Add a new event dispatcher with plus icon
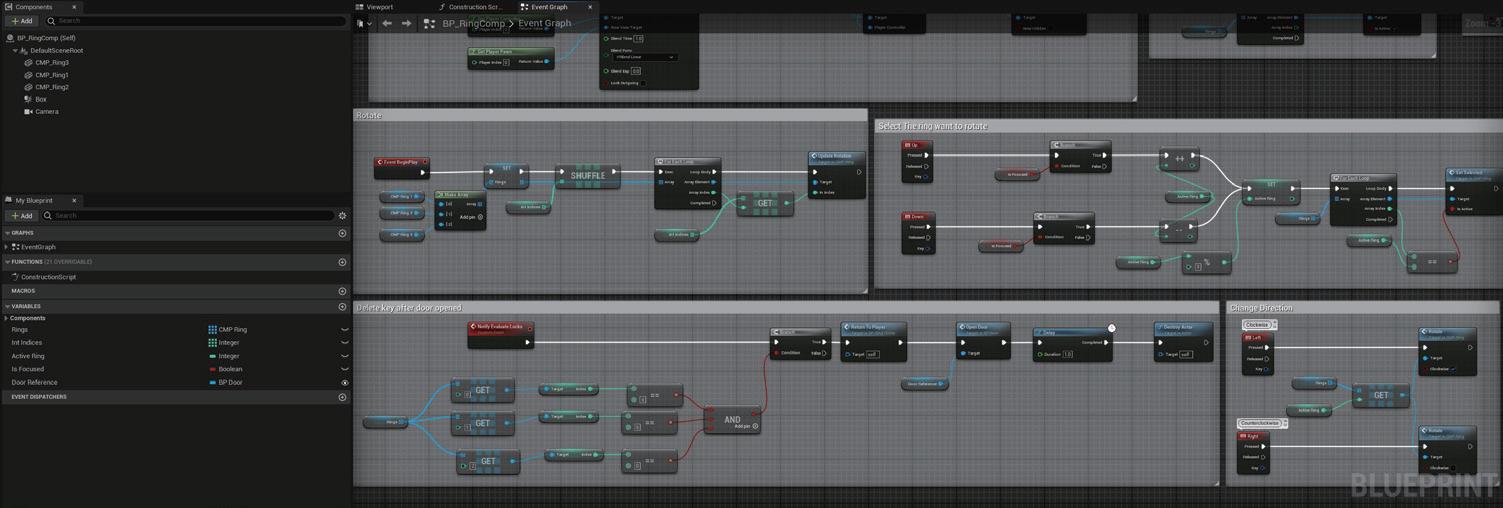This screenshot has height=508, width=1503. [342, 397]
